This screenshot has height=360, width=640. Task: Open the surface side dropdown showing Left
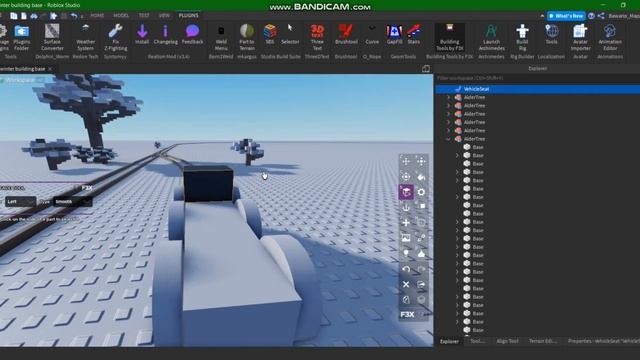(20, 202)
